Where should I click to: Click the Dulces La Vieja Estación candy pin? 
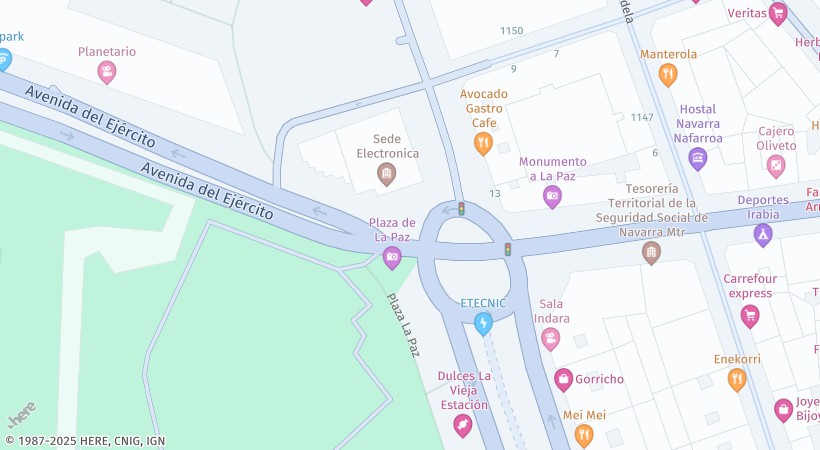click(463, 426)
